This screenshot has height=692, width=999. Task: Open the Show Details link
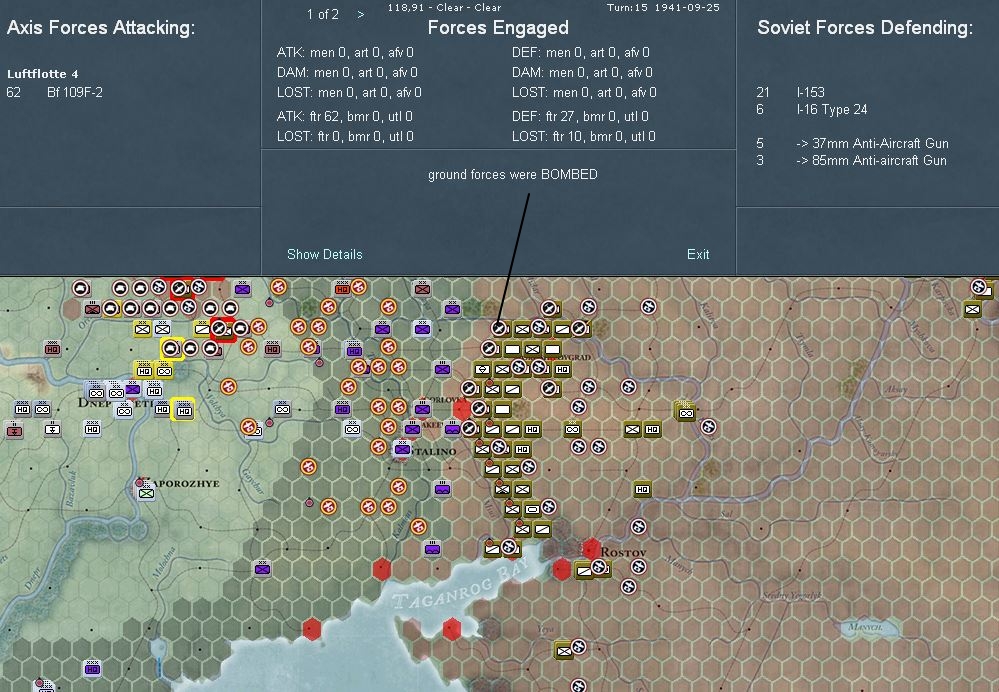pyautogui.click(x=324, y=254)
